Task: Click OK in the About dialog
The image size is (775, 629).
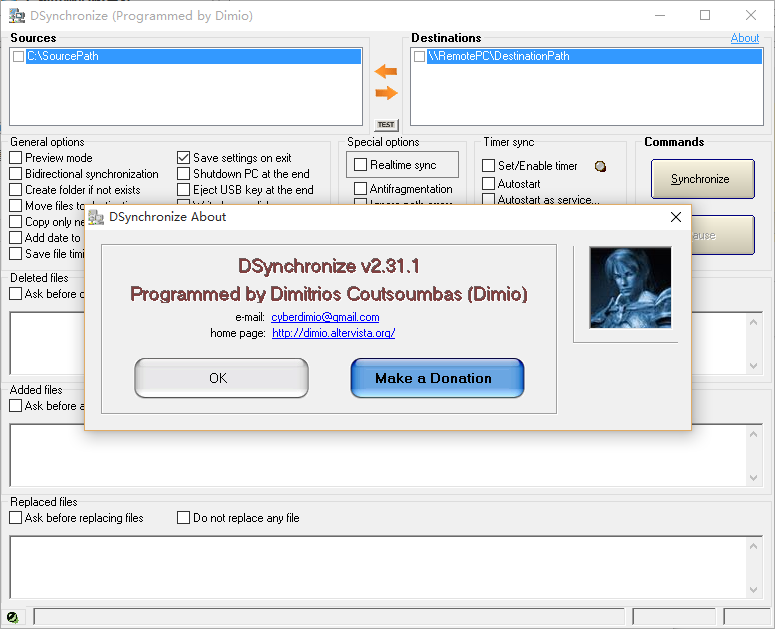Action: 218,378
